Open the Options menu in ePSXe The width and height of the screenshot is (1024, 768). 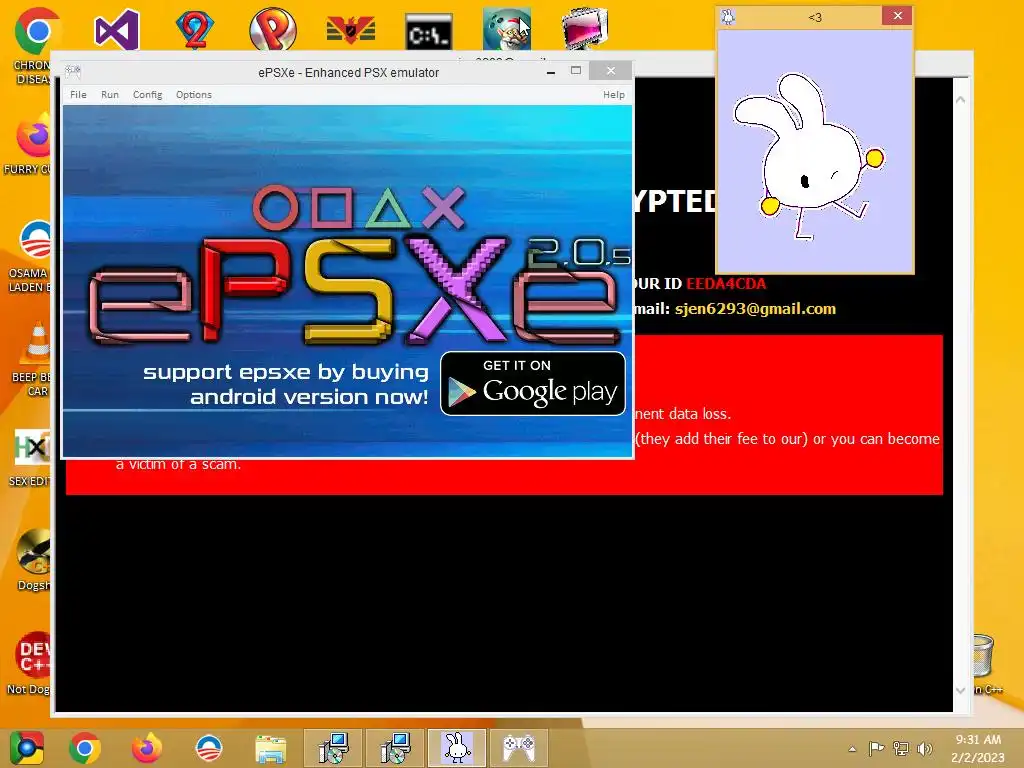pos(194,95)
